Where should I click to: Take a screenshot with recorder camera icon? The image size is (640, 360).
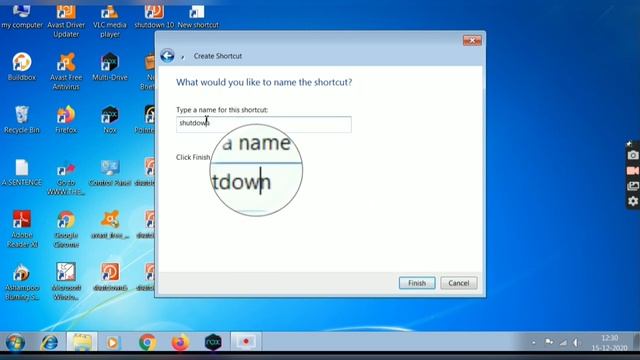click(x=633, y=155)
